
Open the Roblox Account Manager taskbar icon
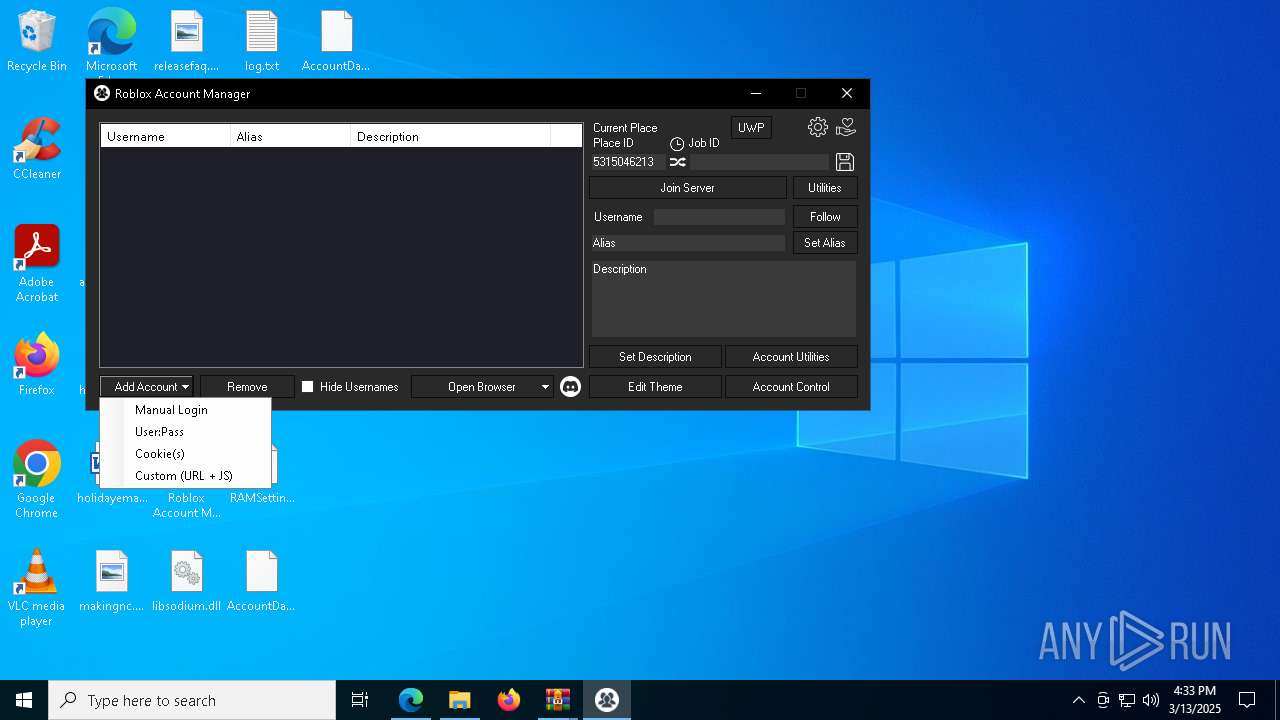point(606,700)
